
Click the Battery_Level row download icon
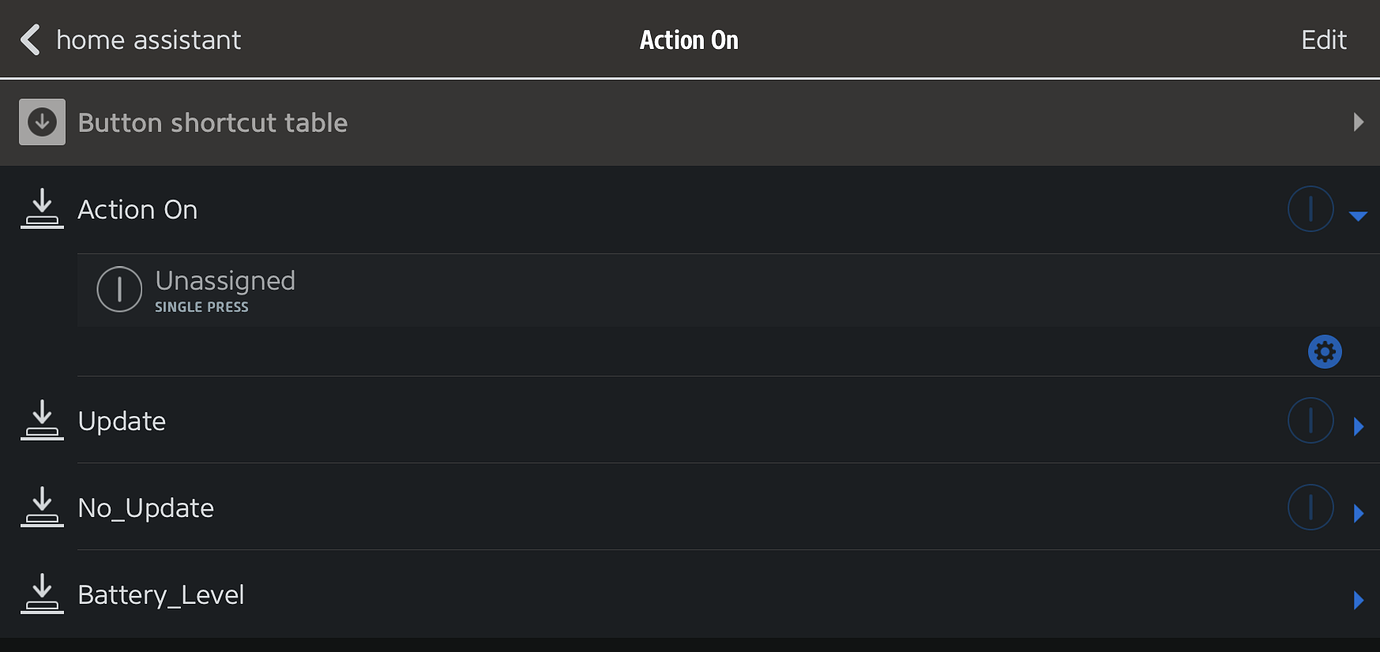click(x=42, y=595)
